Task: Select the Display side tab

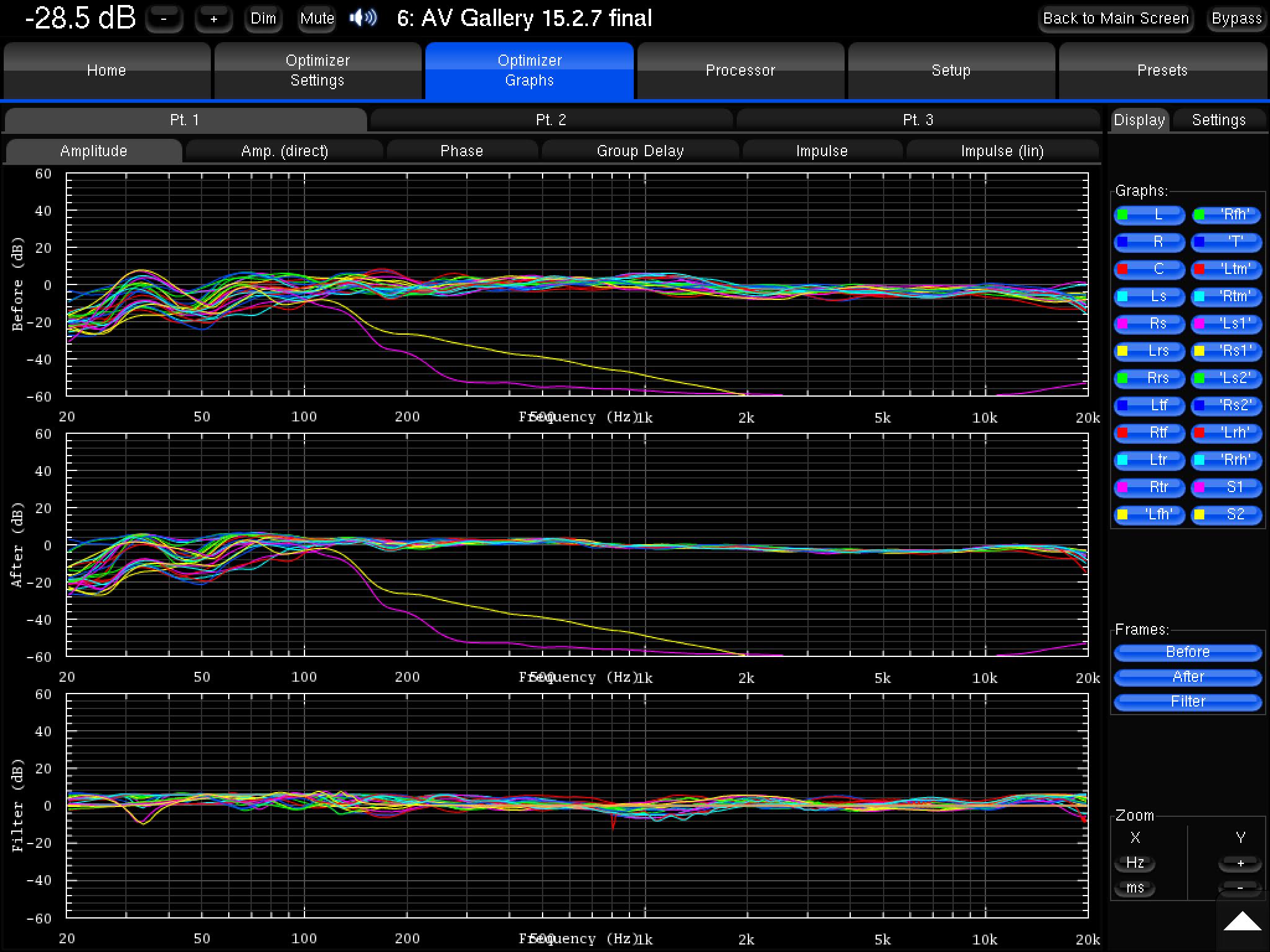Action: coord(1139,120)
